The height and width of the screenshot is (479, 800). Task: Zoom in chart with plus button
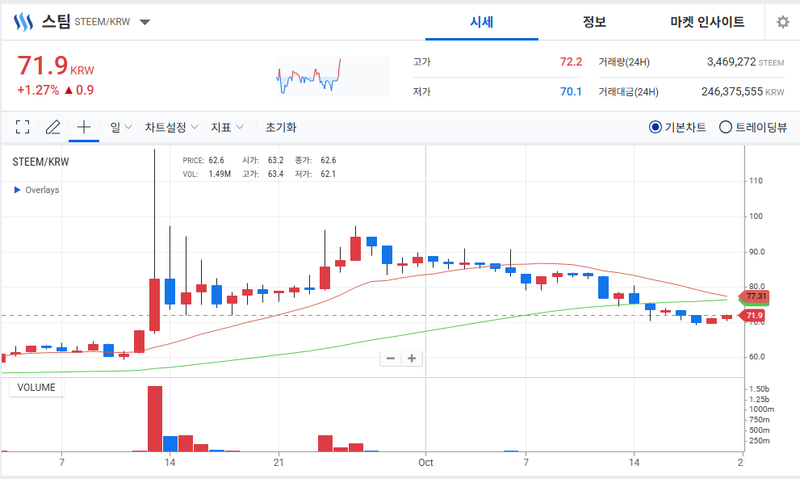(412, 359)
